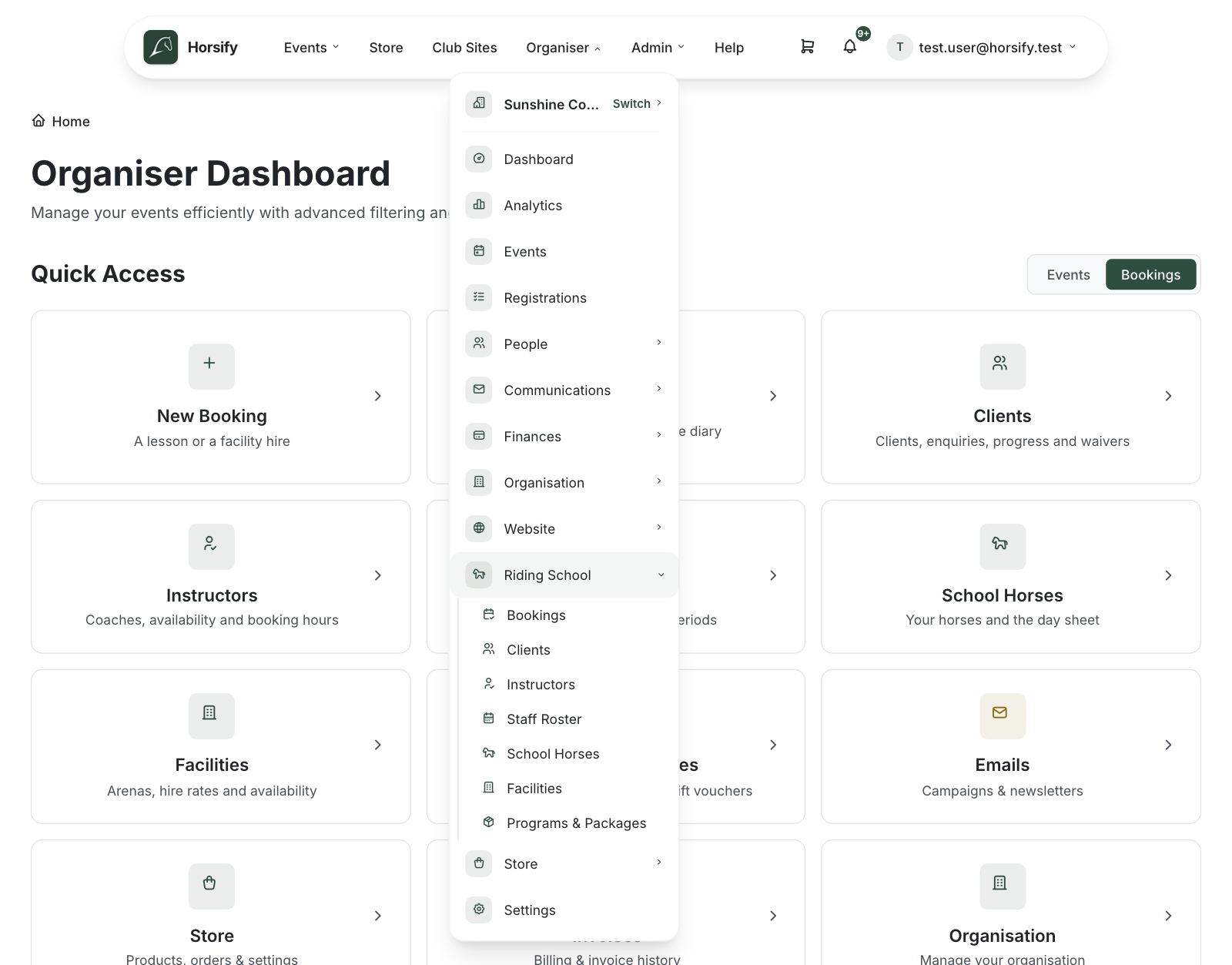1232x965 pixels.
Task: Open the shopping cart icon
Action: 807,47
